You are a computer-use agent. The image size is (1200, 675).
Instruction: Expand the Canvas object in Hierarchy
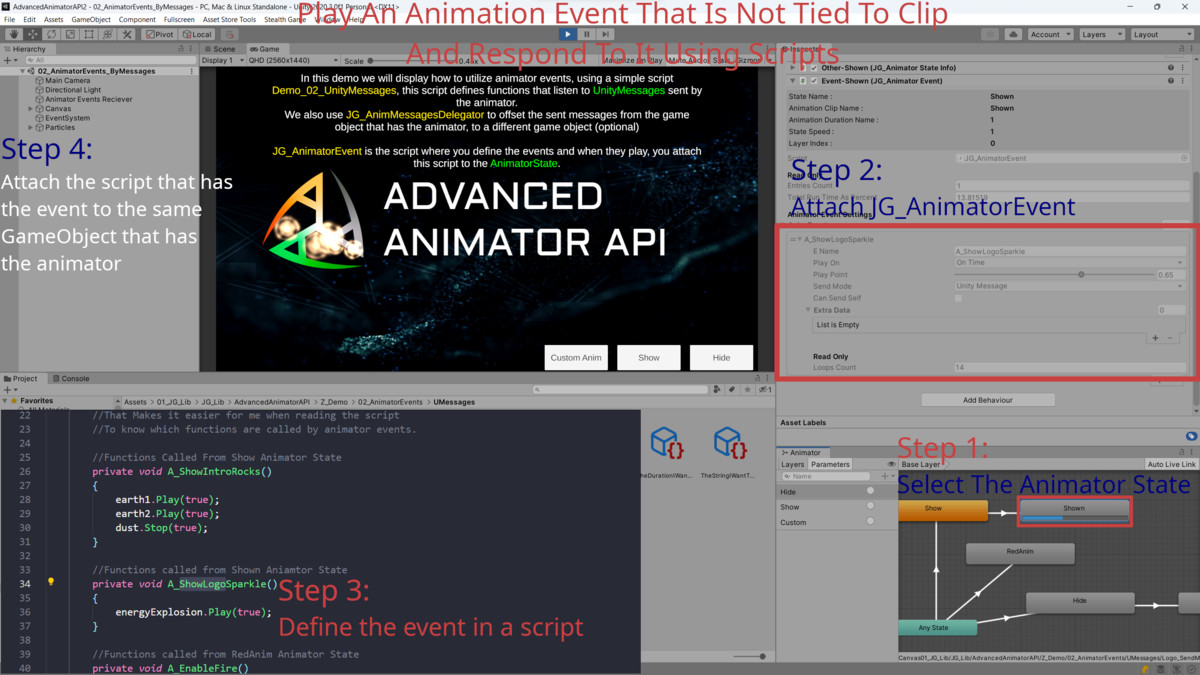pos(31,109)
